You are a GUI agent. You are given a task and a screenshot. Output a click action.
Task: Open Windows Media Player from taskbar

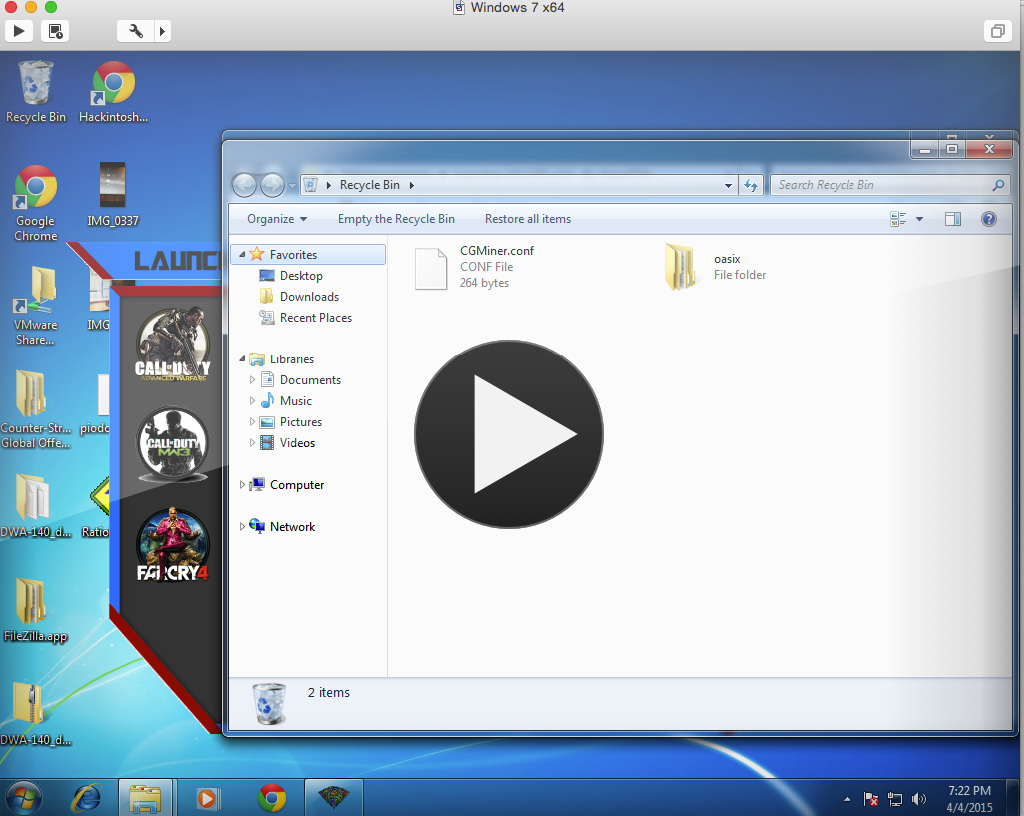[207, 798]
